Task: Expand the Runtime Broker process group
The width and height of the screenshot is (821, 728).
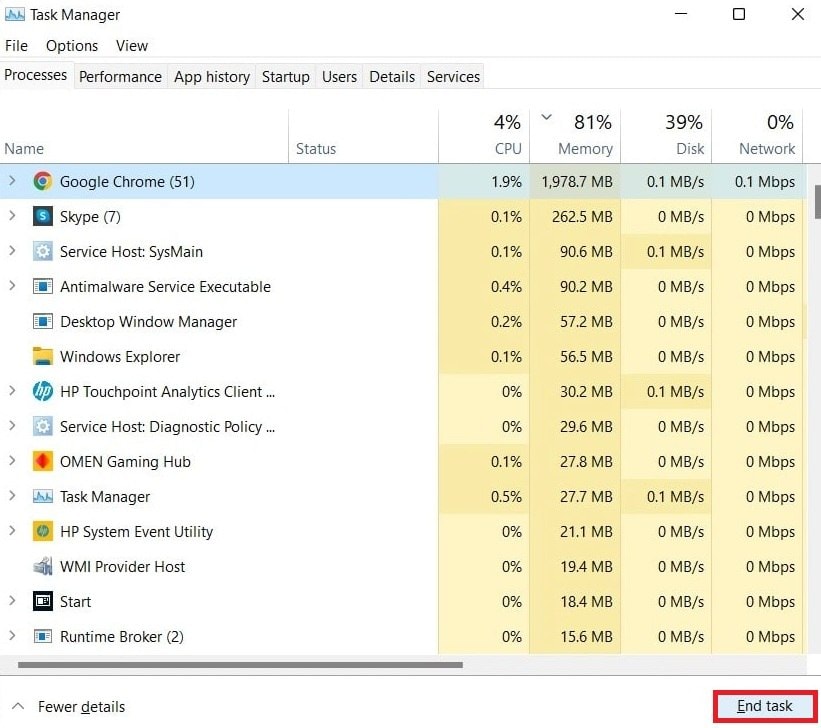Action: (12, 637)
